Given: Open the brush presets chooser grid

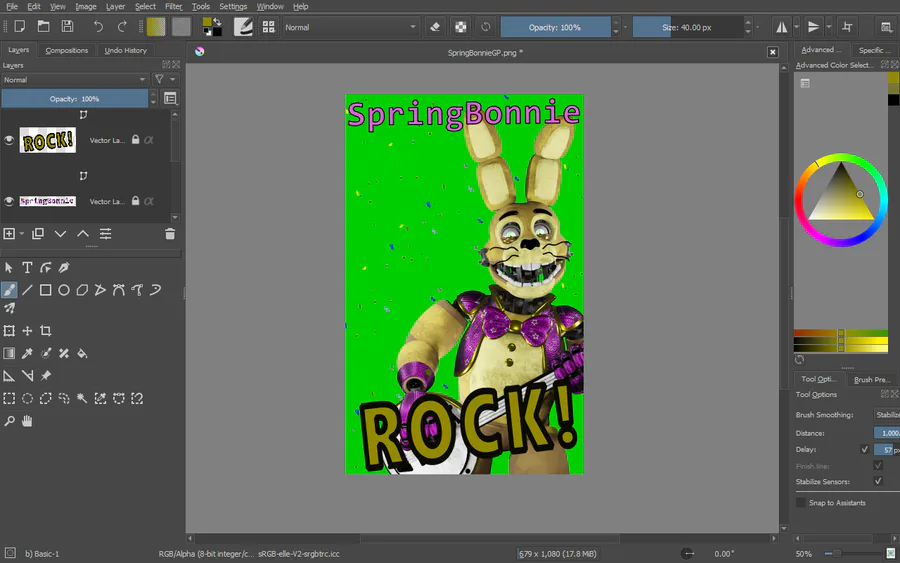Looking at the screenshot, I should pos(268,26).
